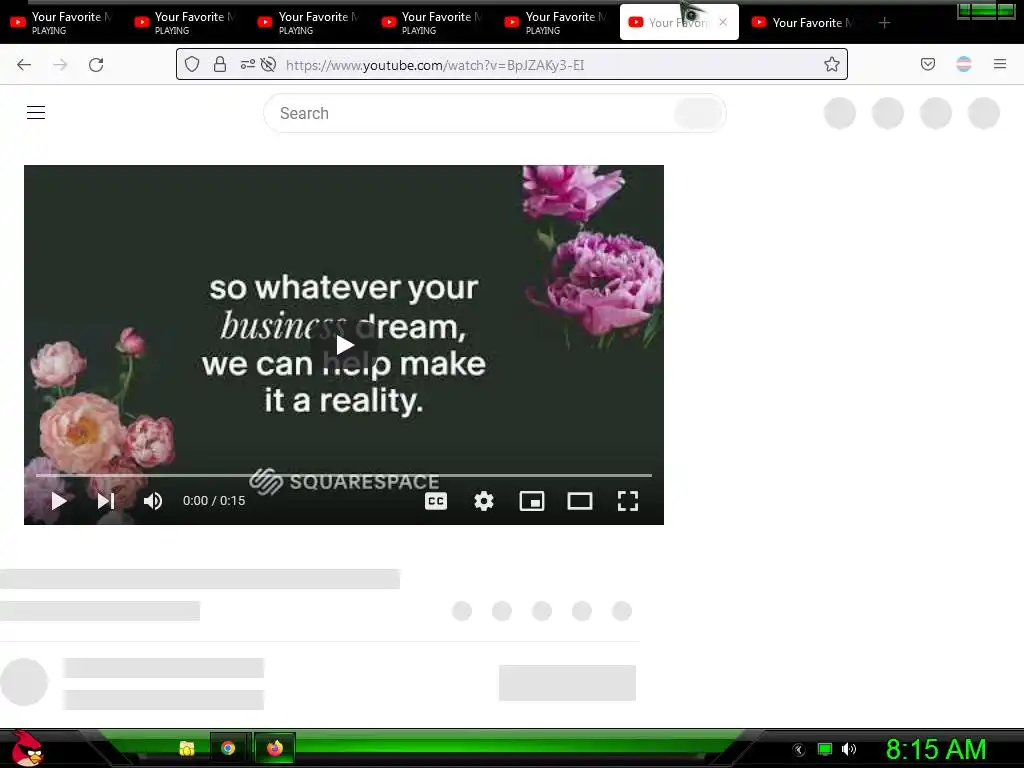The image size is (1024, 768).
Task: Expand hidden tray icons arrow
Action: tap(798, 750)
